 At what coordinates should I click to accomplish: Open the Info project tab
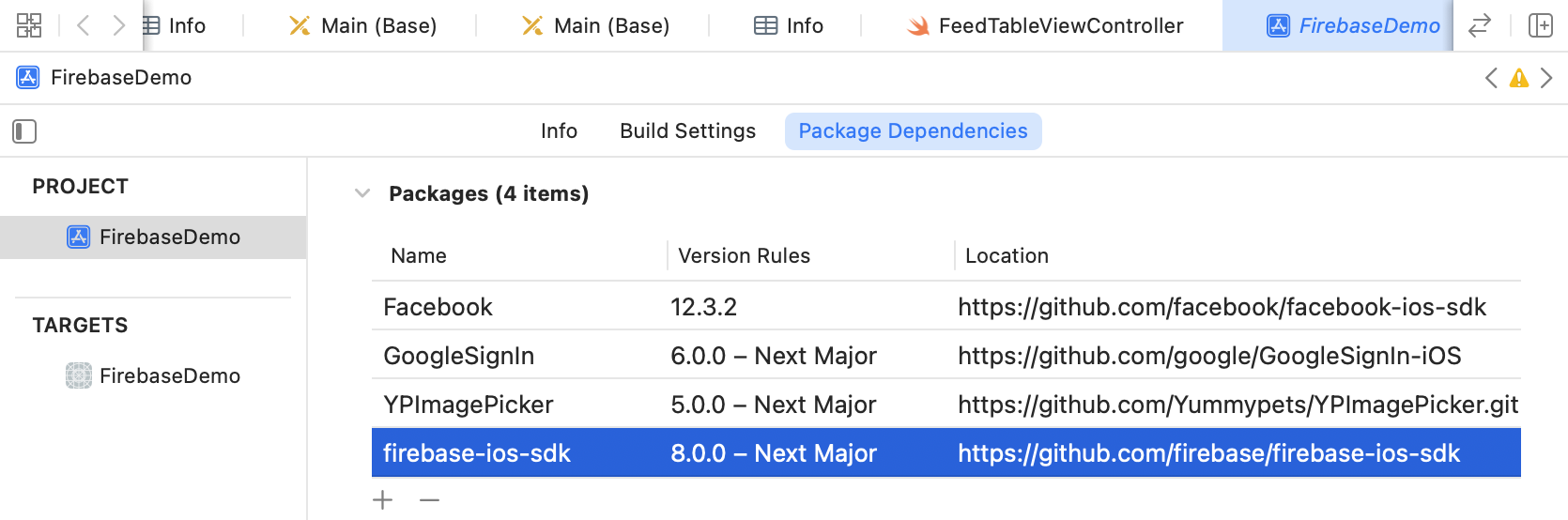559,131
